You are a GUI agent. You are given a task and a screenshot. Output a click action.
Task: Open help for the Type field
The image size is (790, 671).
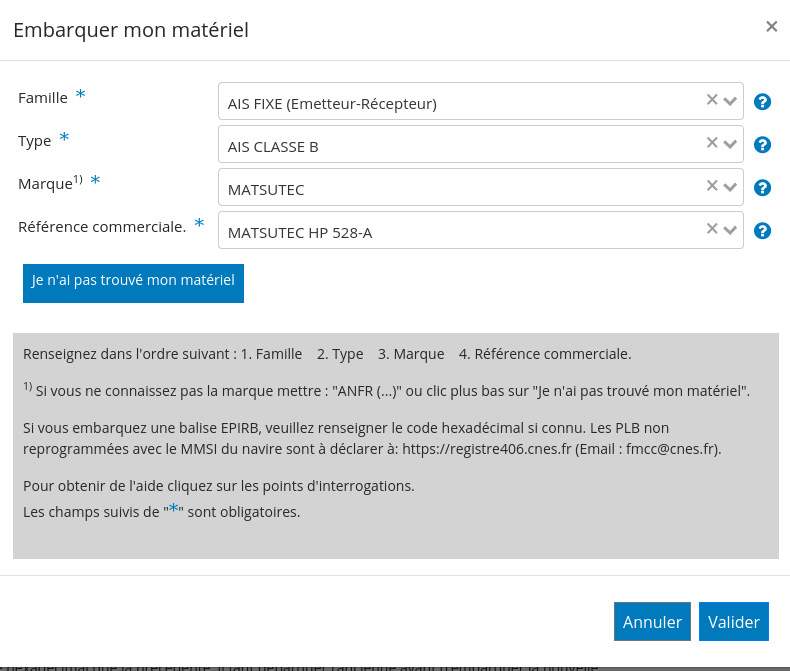[762, 145]
